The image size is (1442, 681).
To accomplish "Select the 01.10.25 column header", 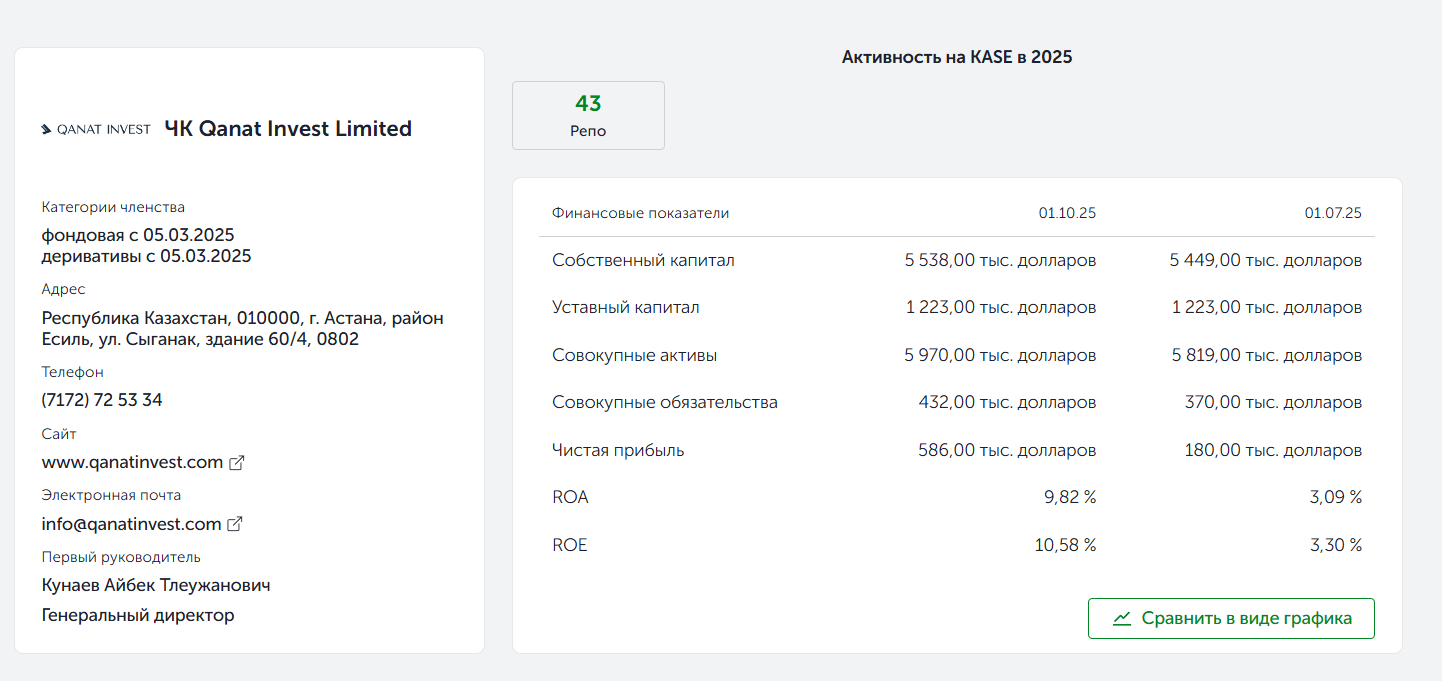I will (1067, 213).
